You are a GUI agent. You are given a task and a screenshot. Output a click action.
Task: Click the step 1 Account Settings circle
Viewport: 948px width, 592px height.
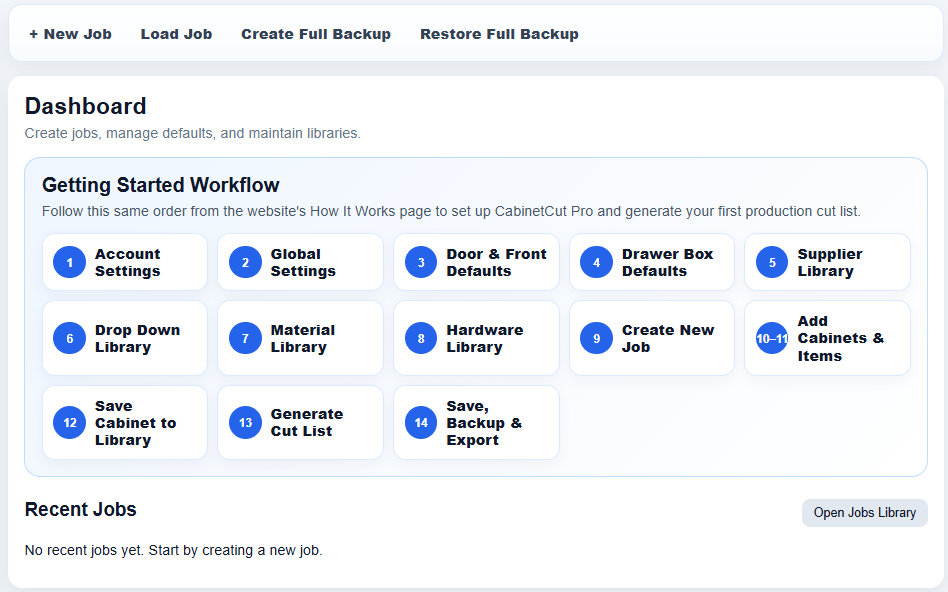70,262
